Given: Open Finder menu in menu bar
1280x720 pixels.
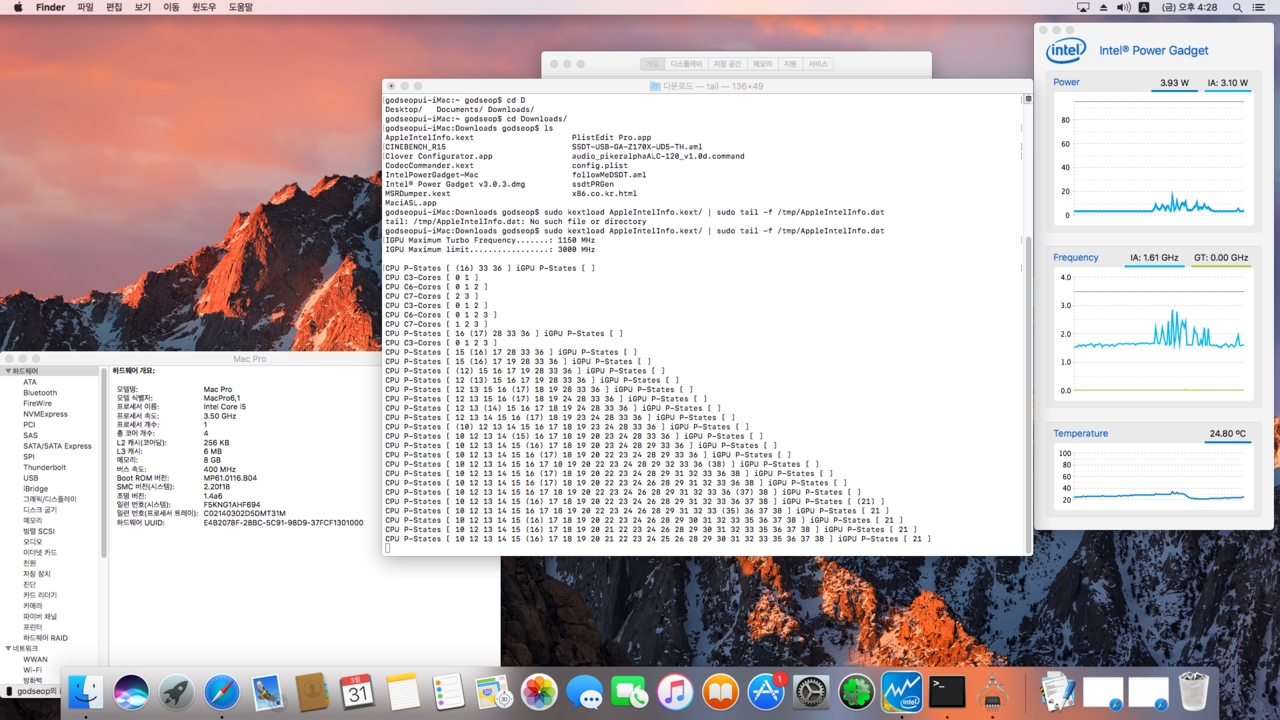Looking at the screenshot, I should (x=50, y=7).
